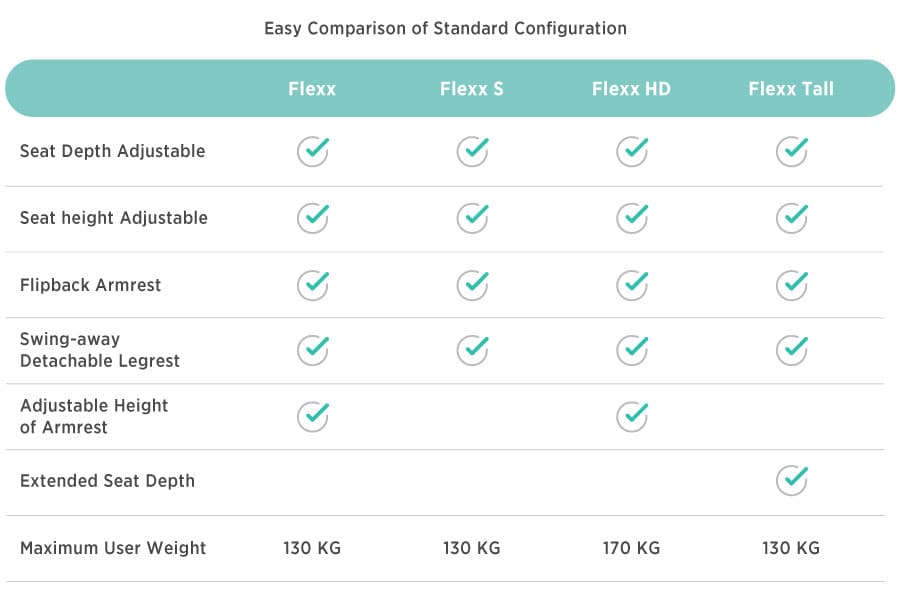Click Flexx Tall Flipback Armrest checkmark
The width and height of the screenshot is (900, 589).
click(x=792, y=285)
